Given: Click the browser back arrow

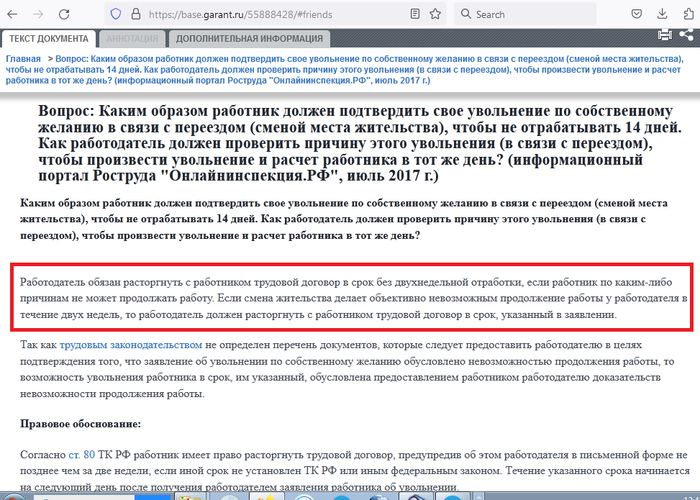Looking at the screenshot, I should pyautogui.click(x=14, y=14).
